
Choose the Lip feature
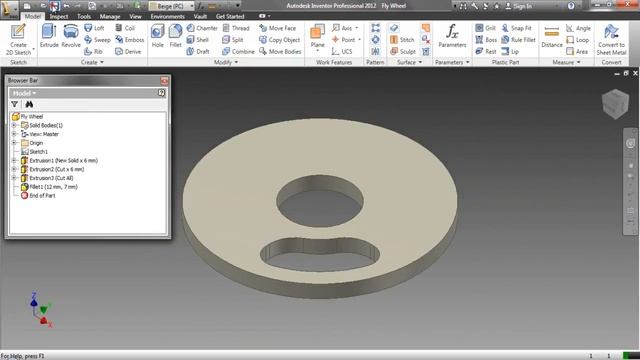510,52
